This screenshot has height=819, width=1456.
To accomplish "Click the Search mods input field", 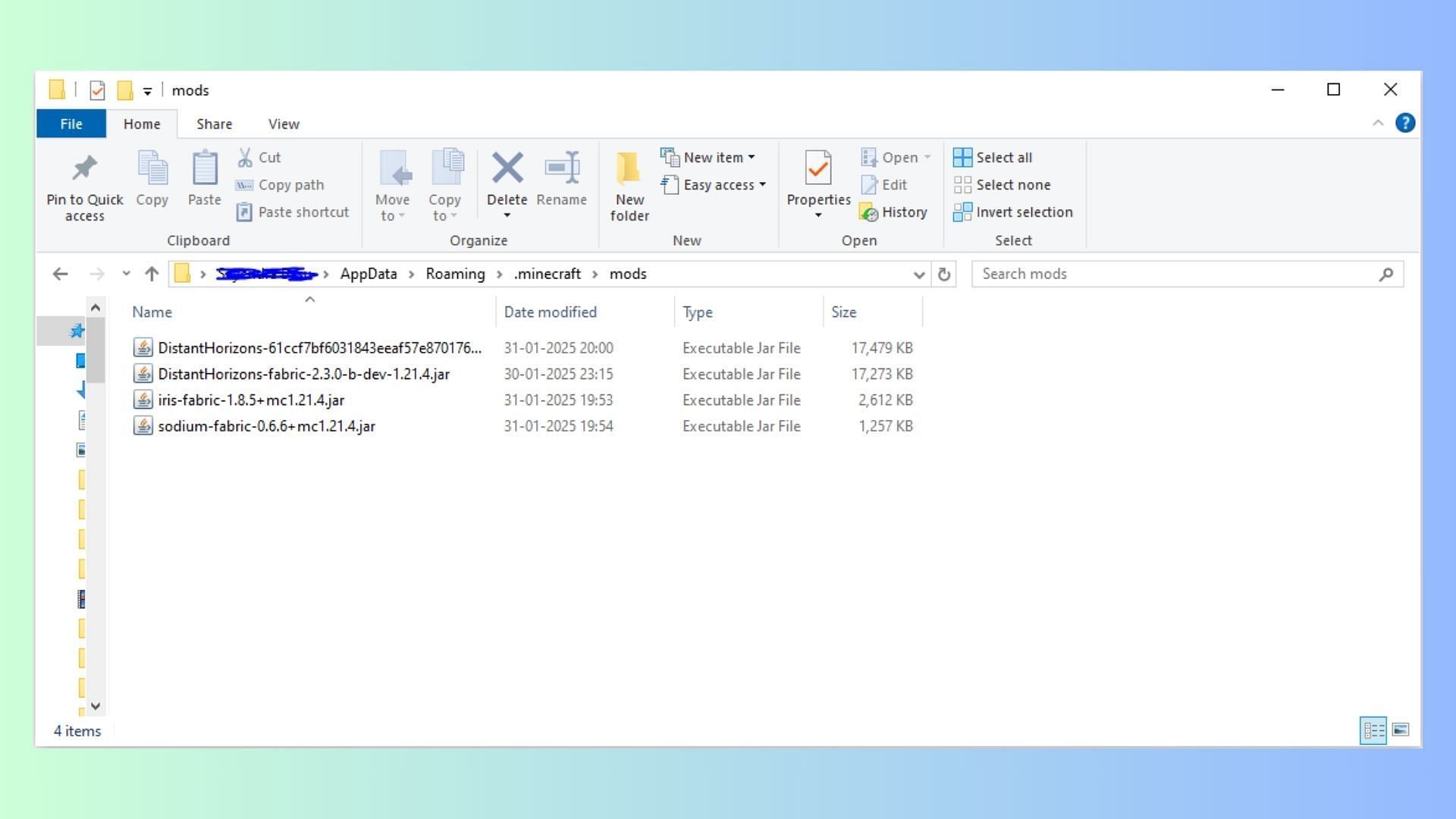I will point(1187,273).
